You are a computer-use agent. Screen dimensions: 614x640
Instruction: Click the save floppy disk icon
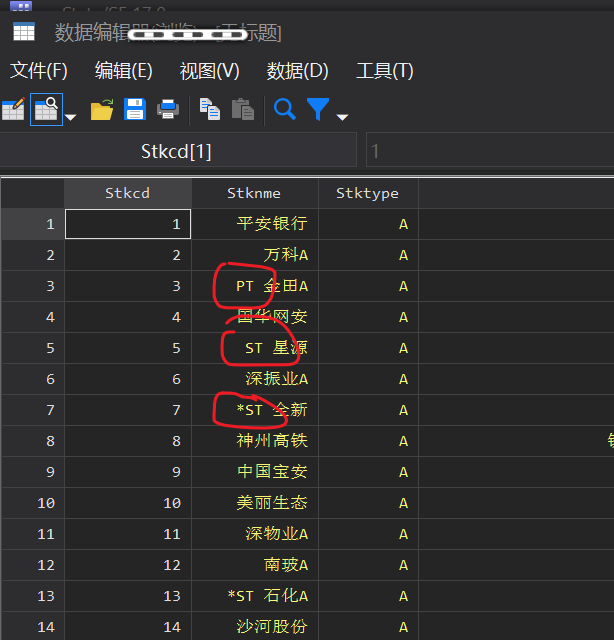click(x=135, y=109)
